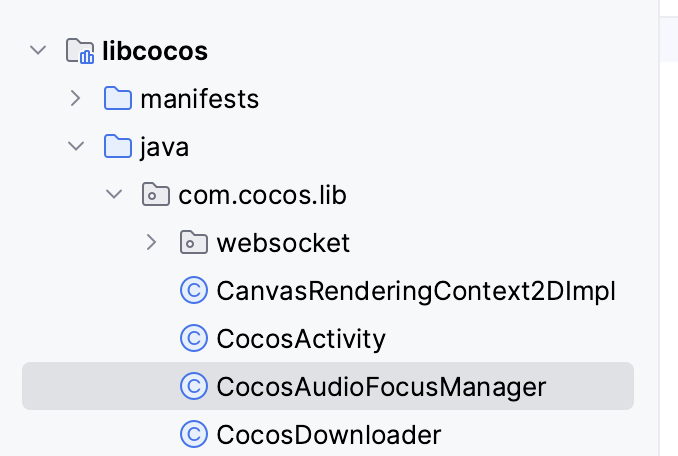
Task: Click the CocosActivity class icon
Action: point(193,339)
